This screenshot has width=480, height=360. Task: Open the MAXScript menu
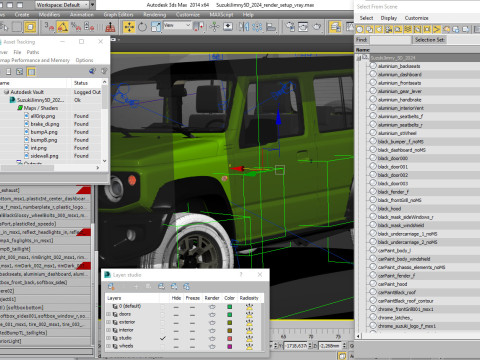click(221, 15)
